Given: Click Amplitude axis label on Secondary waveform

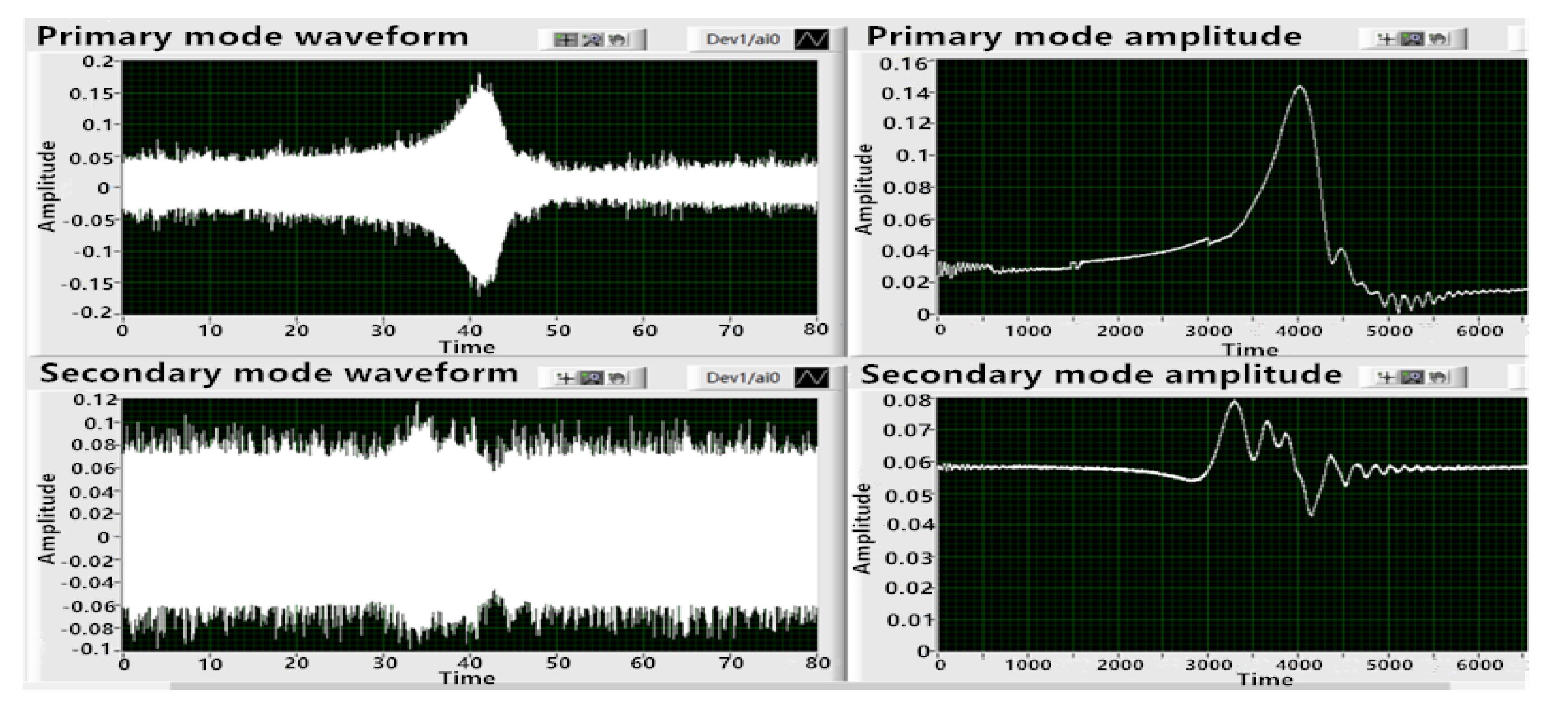Looking at the screenshot, I should pyautogui.click(x=47, y=518).
